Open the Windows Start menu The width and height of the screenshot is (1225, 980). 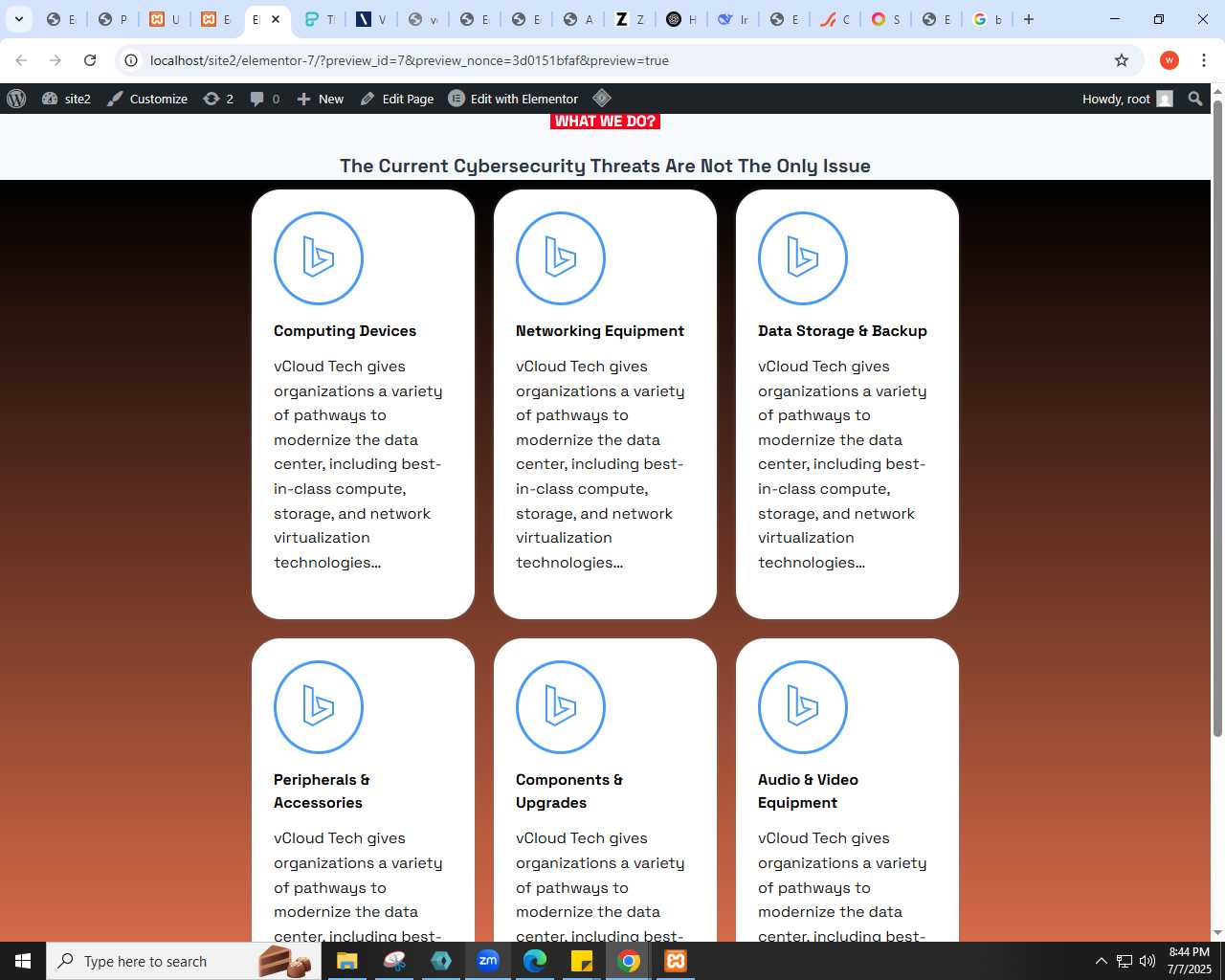pos(23,961)
